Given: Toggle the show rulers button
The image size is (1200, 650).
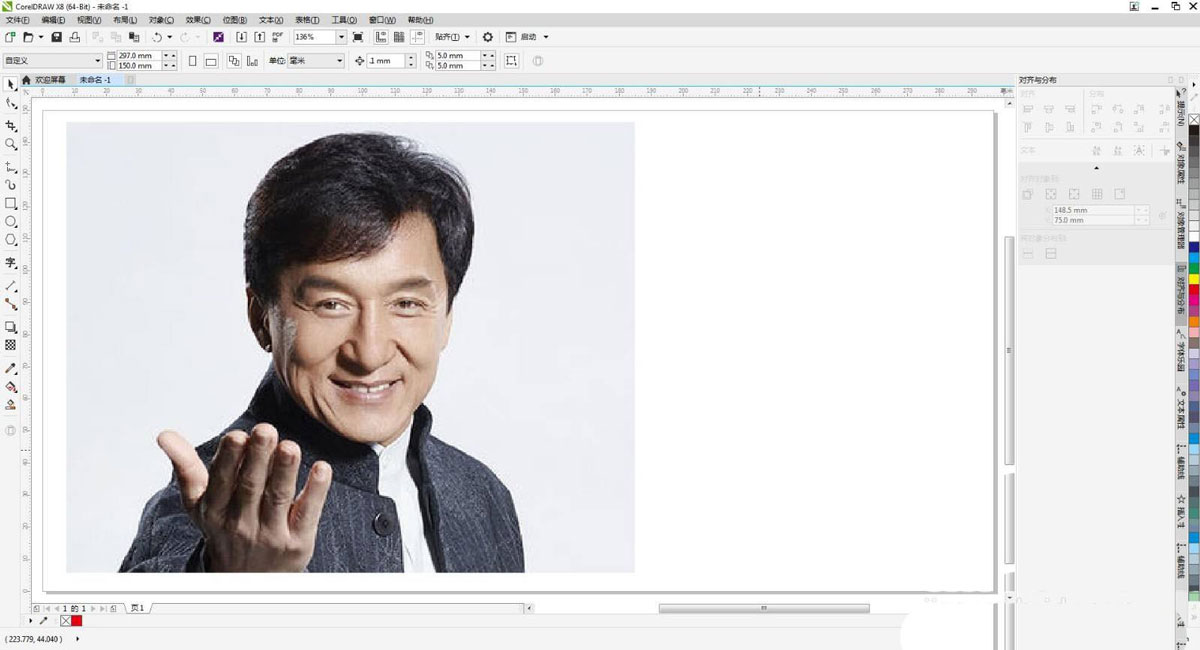Looking at the screenshot, I should pyautogui.click(x=381, y=37).
